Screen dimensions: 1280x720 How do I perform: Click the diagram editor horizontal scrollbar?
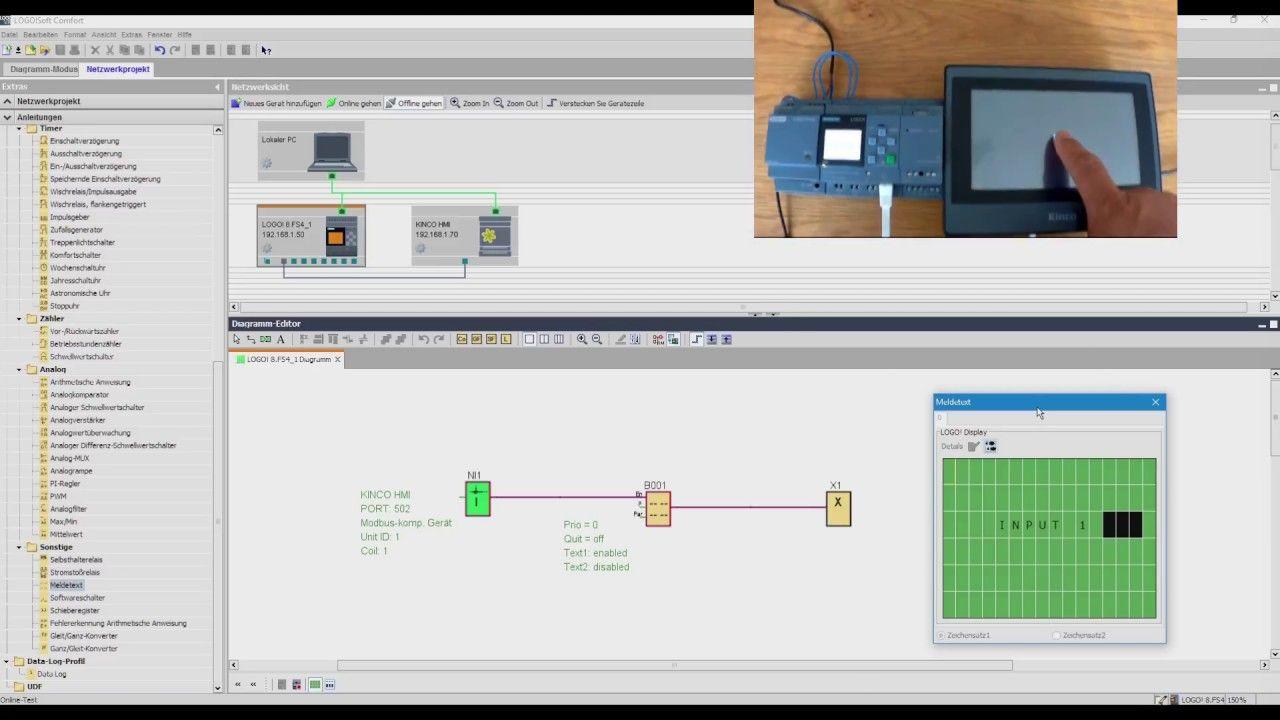click(674, 665)
